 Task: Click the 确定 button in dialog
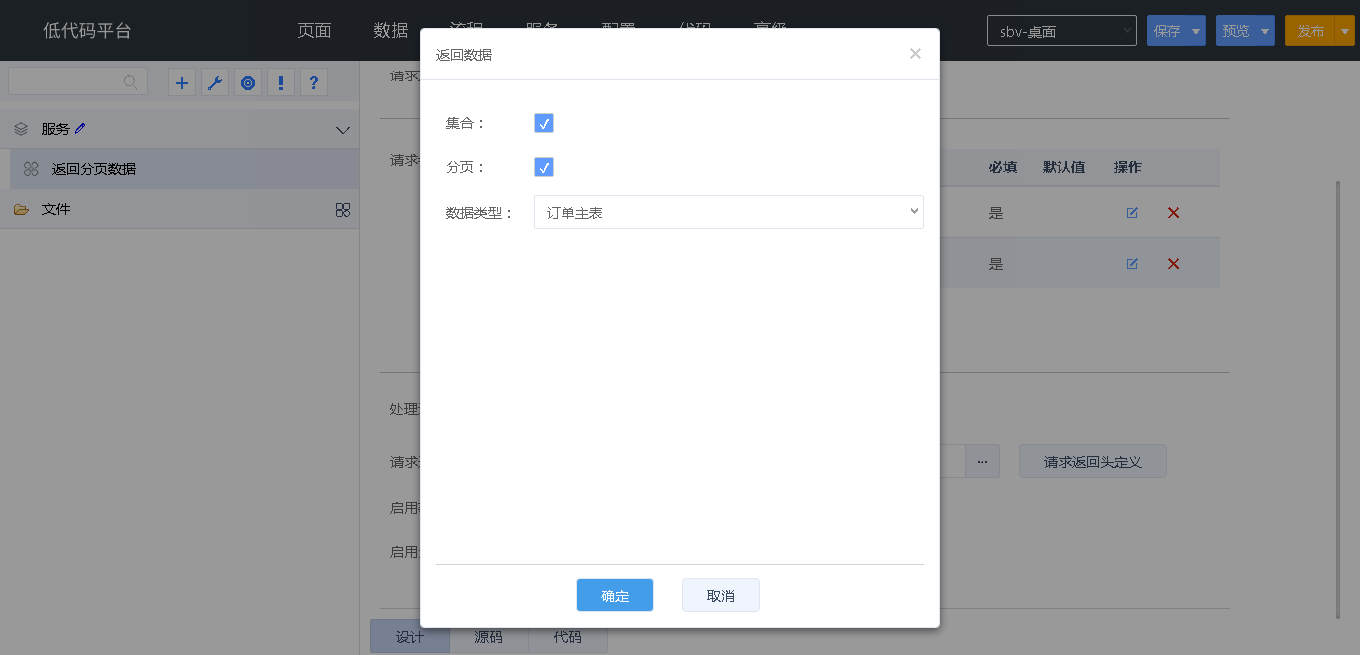pos(615,595)
